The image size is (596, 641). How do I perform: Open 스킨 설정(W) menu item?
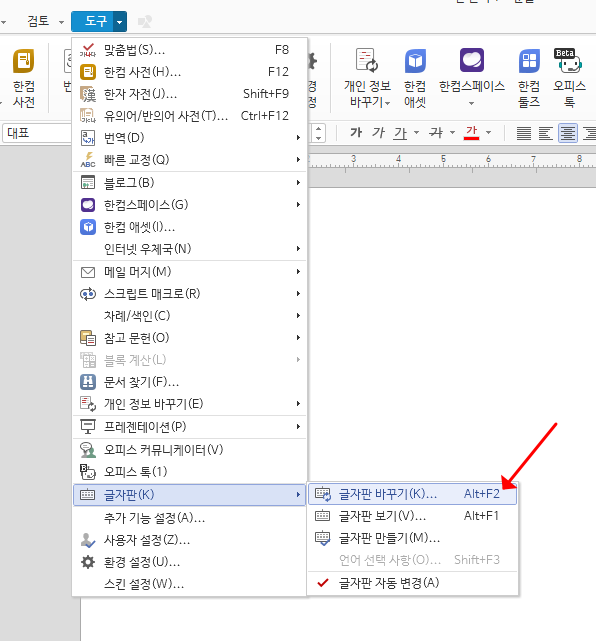tap(189, 584)
